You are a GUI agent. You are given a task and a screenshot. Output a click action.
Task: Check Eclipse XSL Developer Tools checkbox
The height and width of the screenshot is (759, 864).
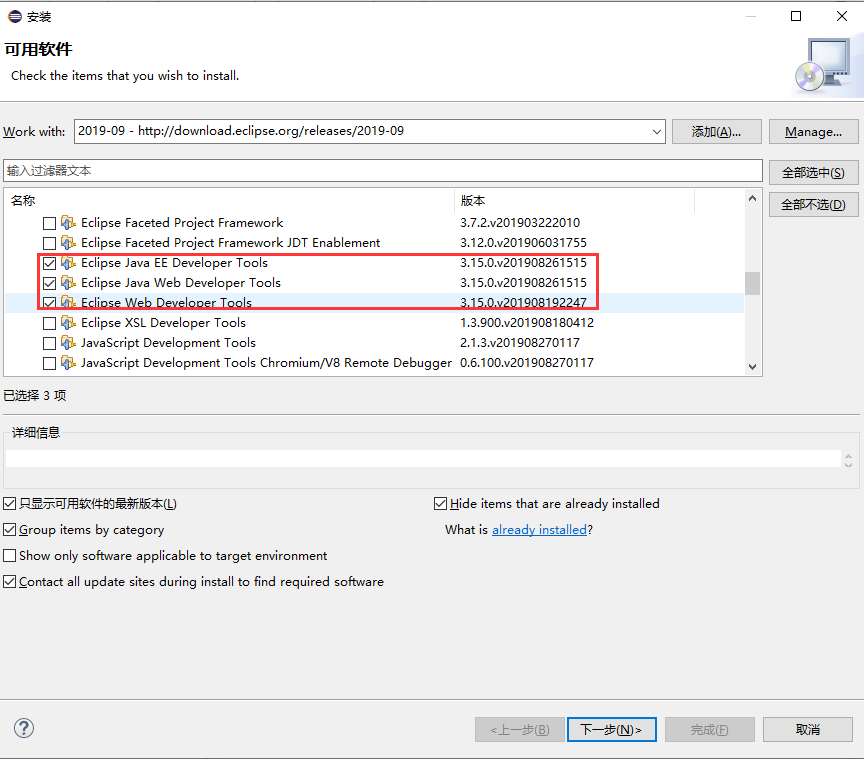(49, 323)
